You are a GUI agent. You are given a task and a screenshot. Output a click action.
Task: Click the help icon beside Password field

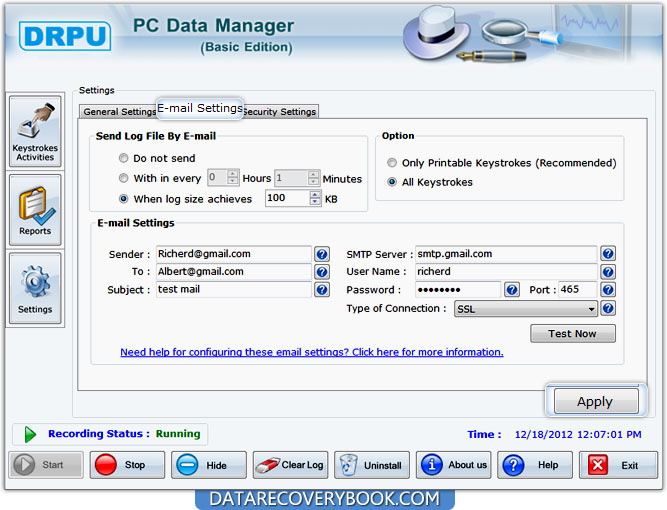[x=512, y=290]
